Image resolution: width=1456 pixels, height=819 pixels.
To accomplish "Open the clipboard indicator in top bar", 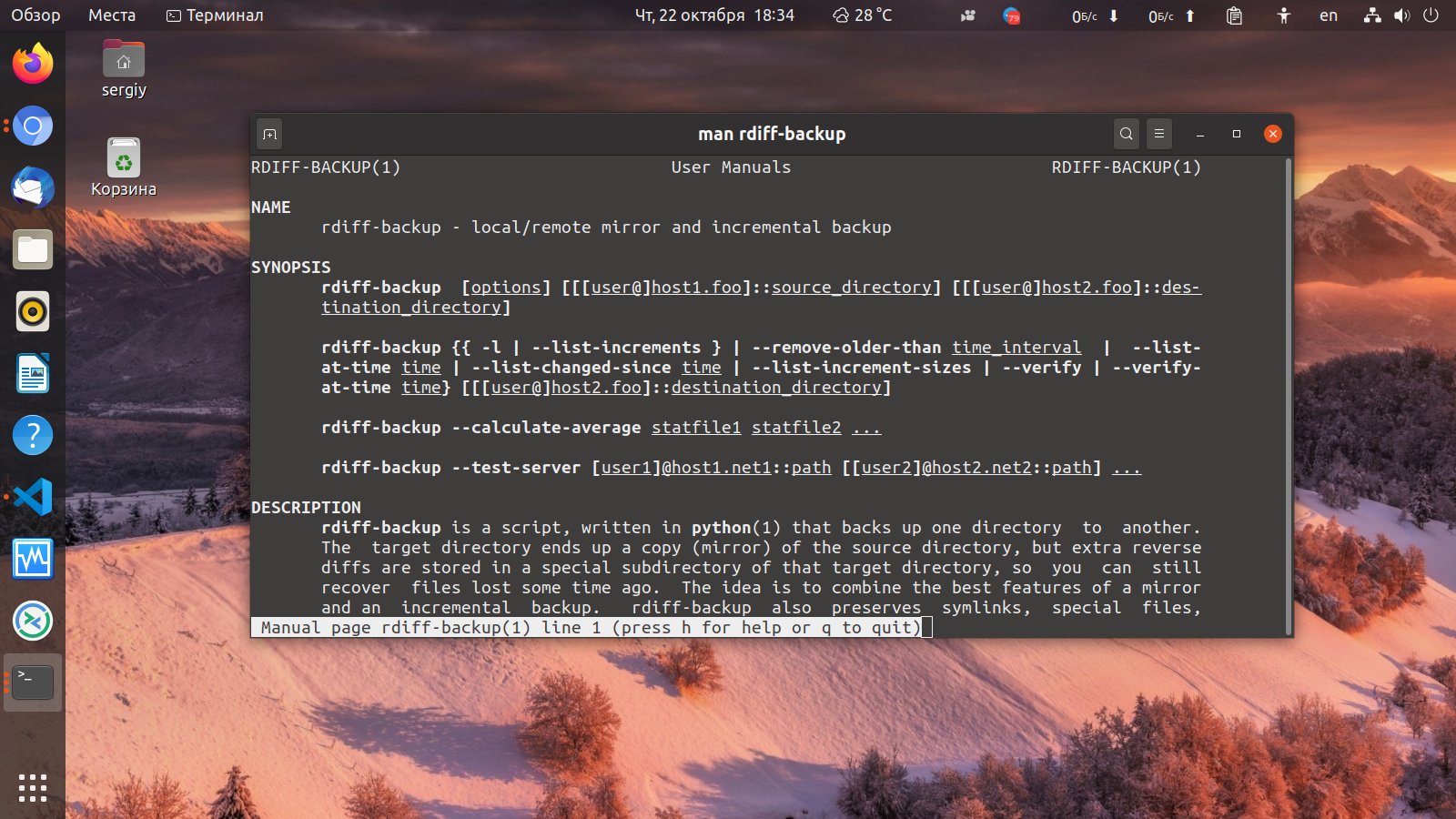I will (x=1234, y=15).
